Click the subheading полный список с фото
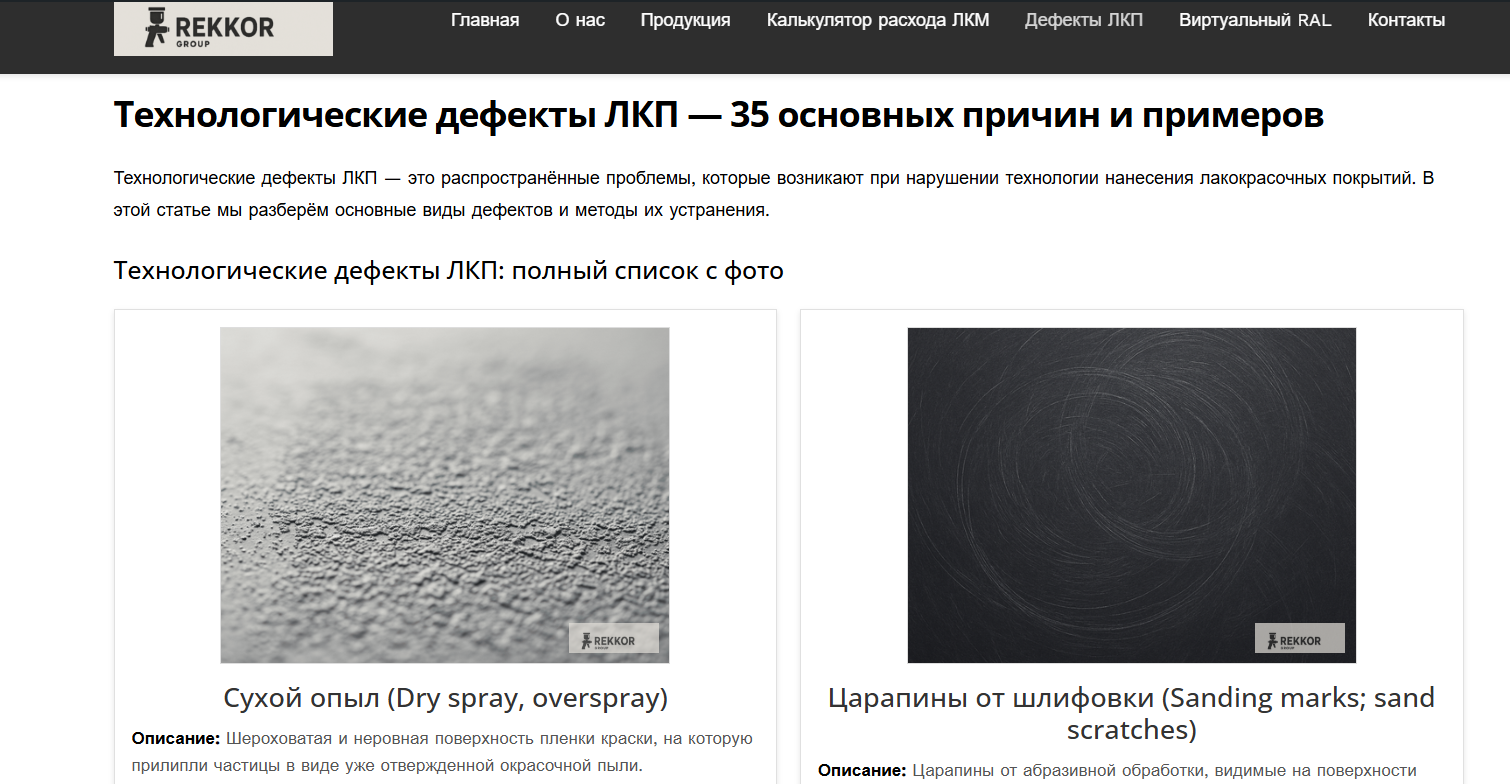This screenshot has width=1510, height=784. (449, 271)
